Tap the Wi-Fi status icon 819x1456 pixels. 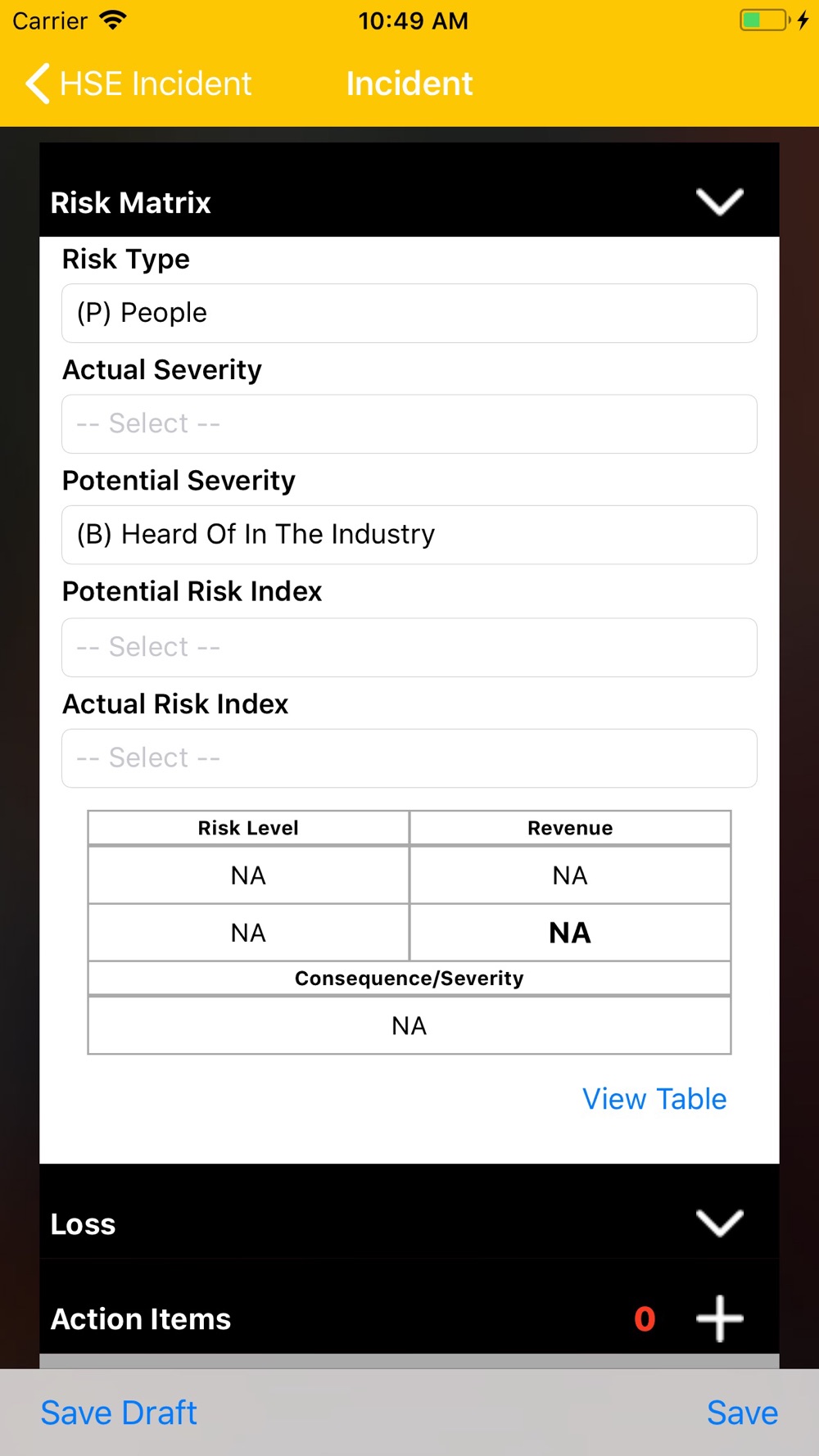pyautogui.click(x=112, y=20)
